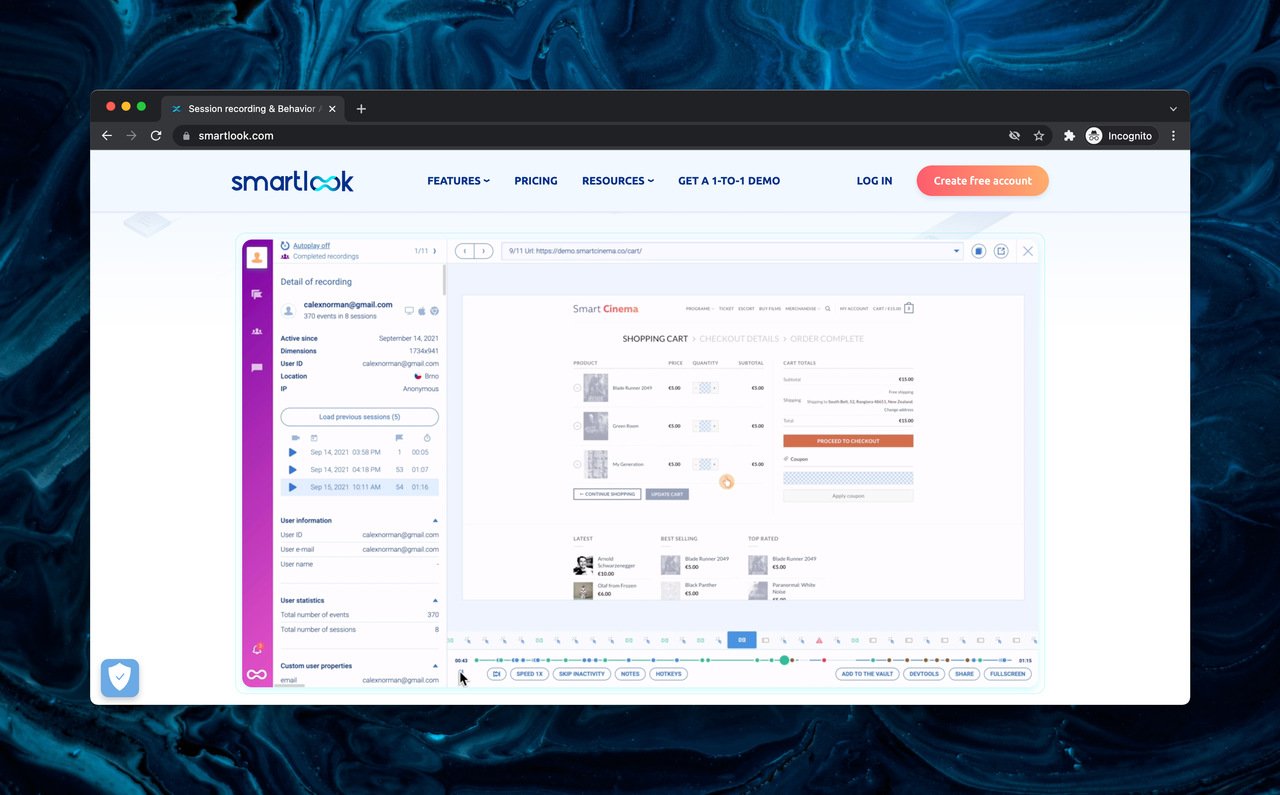Bookmark this page with star icon
1280x795 pixels.
[1039, 136]
